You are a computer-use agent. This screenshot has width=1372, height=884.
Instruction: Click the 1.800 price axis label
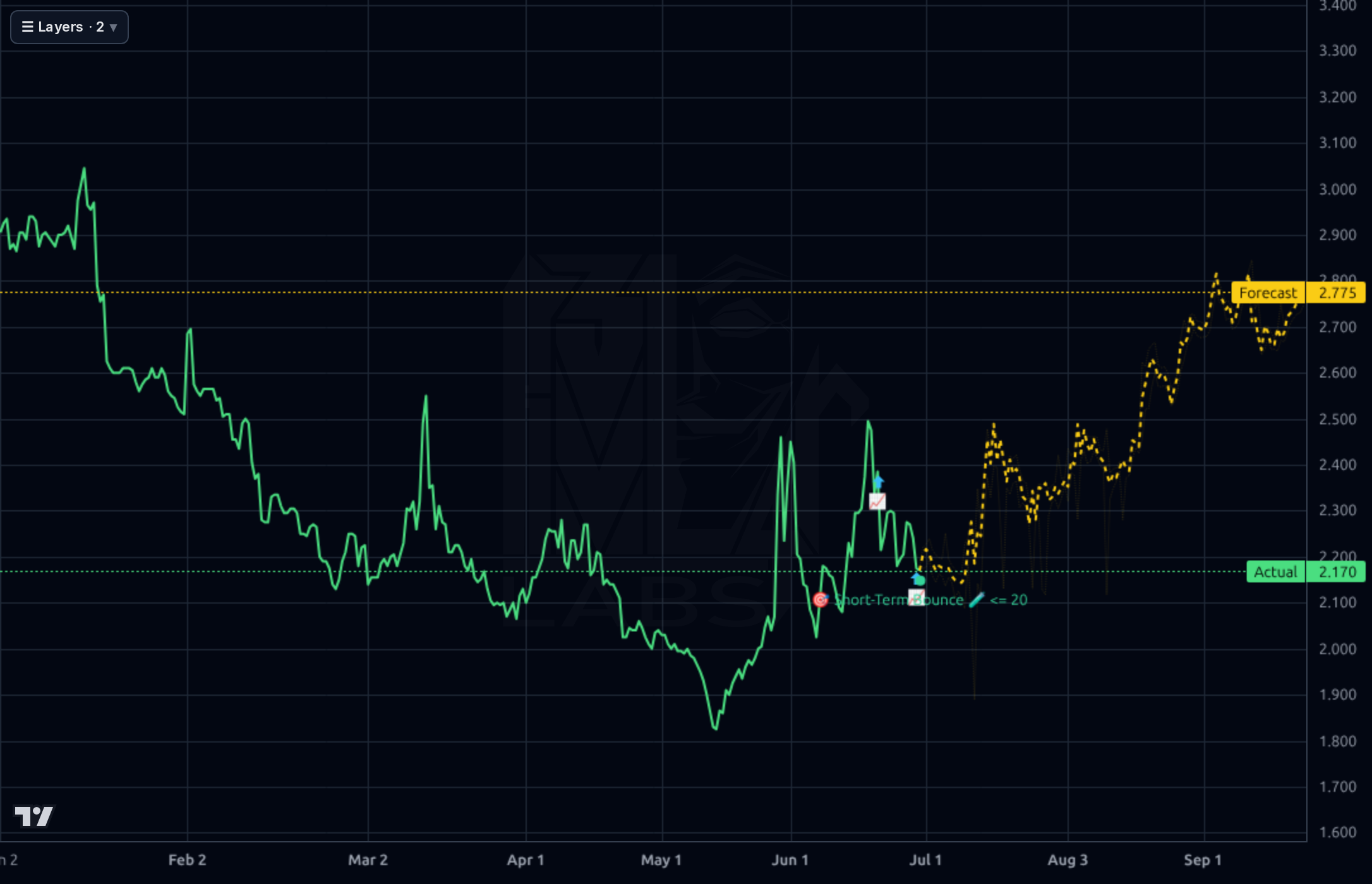tap(1338, 741)
